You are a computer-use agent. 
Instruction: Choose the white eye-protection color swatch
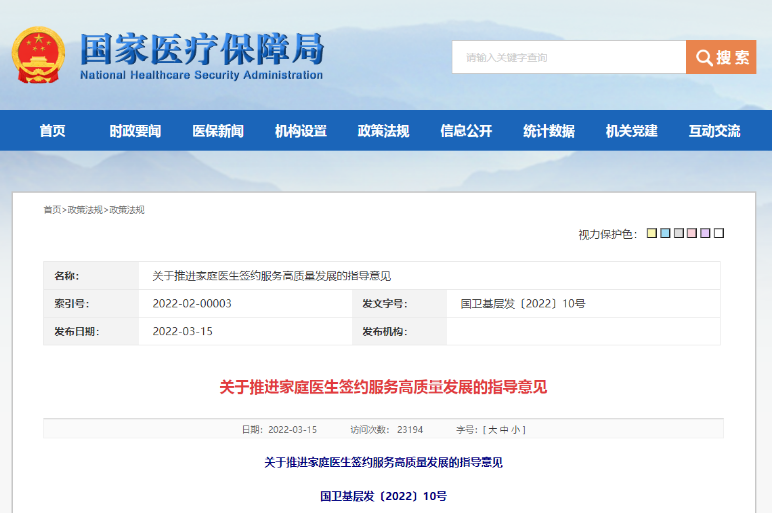tap(719, 234)
